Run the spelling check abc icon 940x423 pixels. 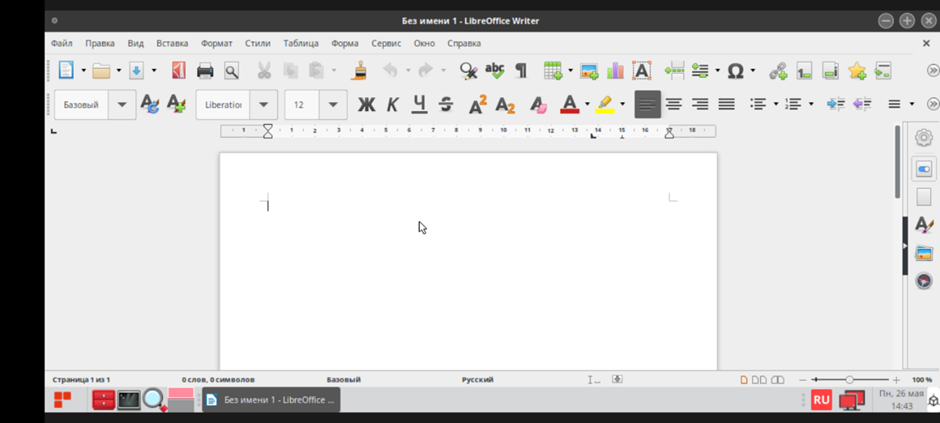point(495,71)
